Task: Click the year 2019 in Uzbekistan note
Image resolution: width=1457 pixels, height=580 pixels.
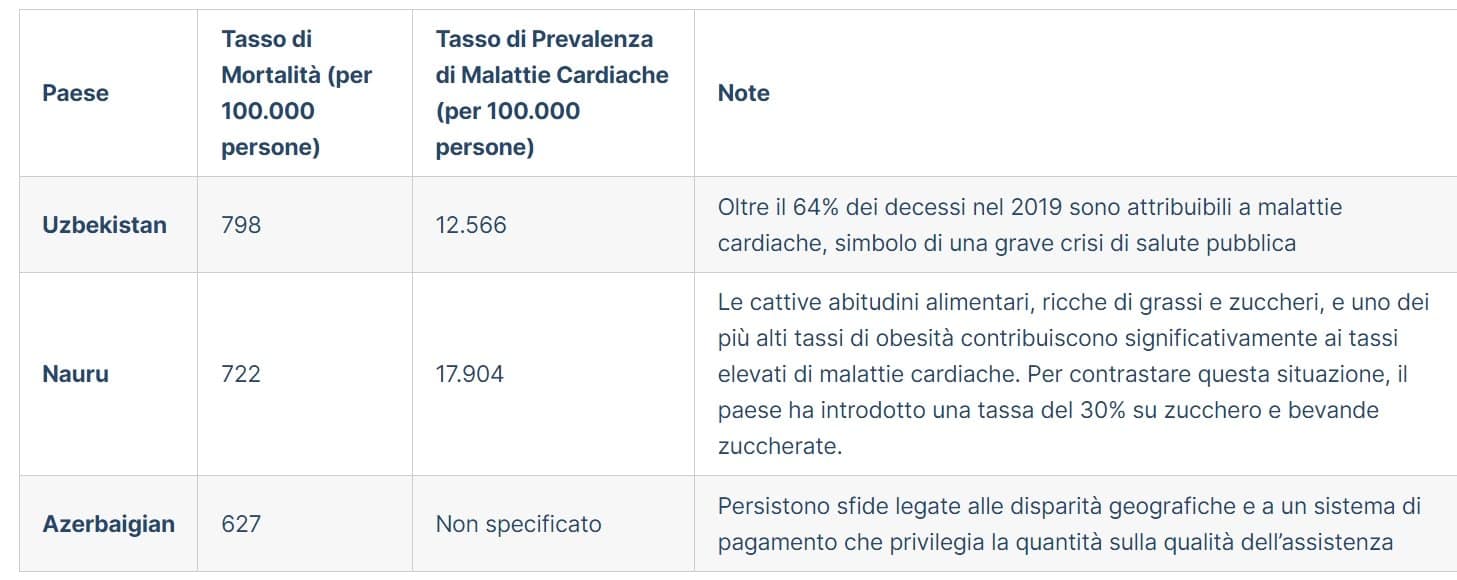Action: [x=1036, y=207]
